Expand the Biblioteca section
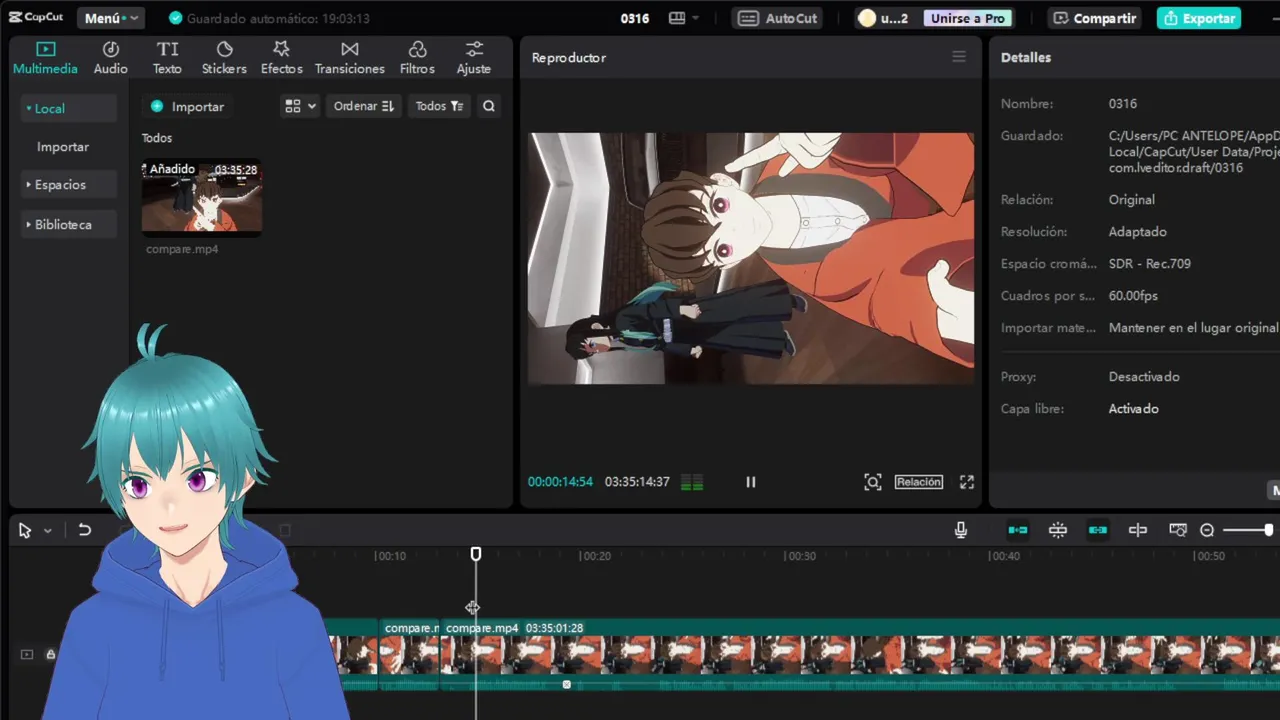The height and width of the screenshot is (720, 1280). 67,224
